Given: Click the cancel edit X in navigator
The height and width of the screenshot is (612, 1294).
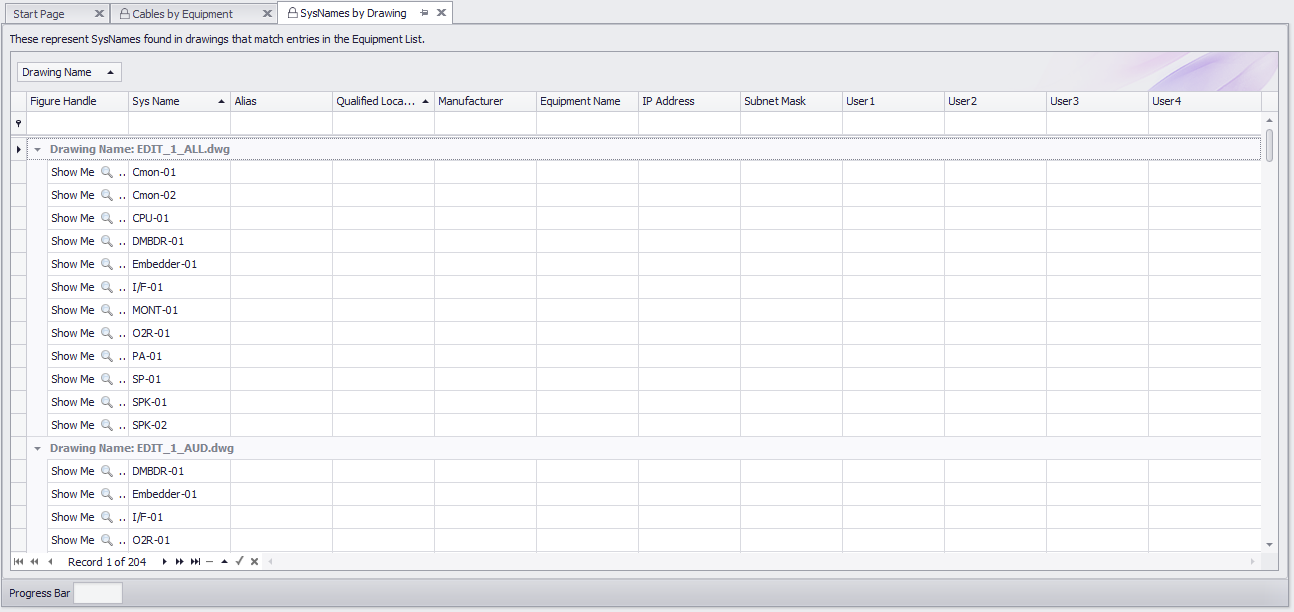Looking at the screenshot, I should point(254,562).
